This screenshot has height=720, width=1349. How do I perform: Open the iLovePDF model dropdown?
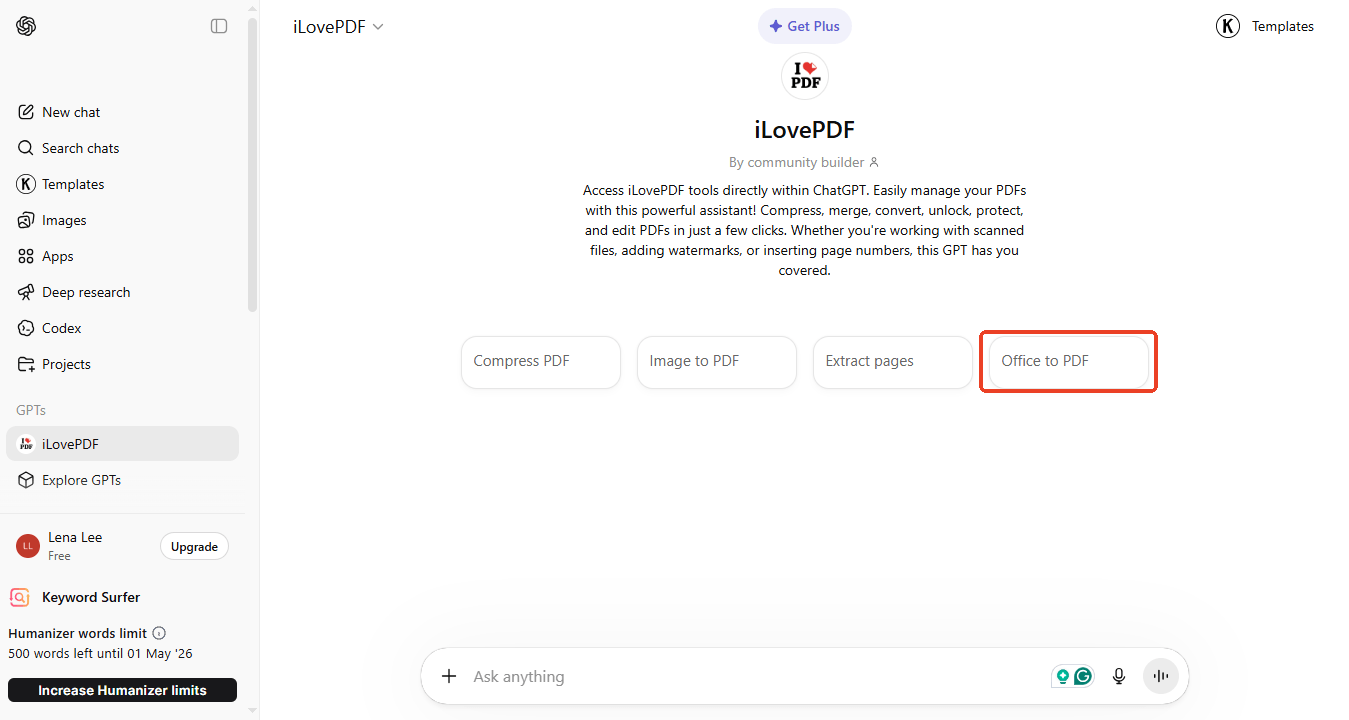click(x=338, y=26)
